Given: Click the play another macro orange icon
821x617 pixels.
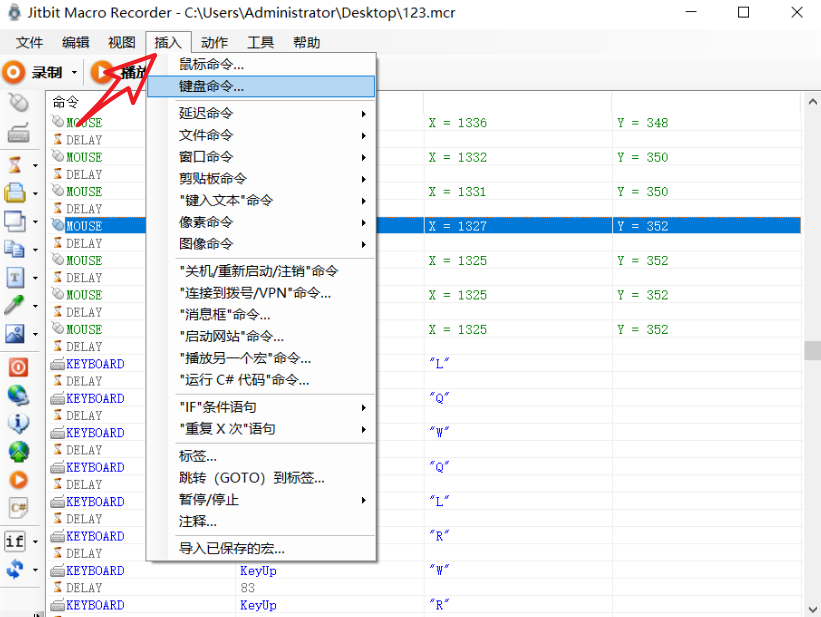Looking at the screenshot, I should [x=18, y=480].
